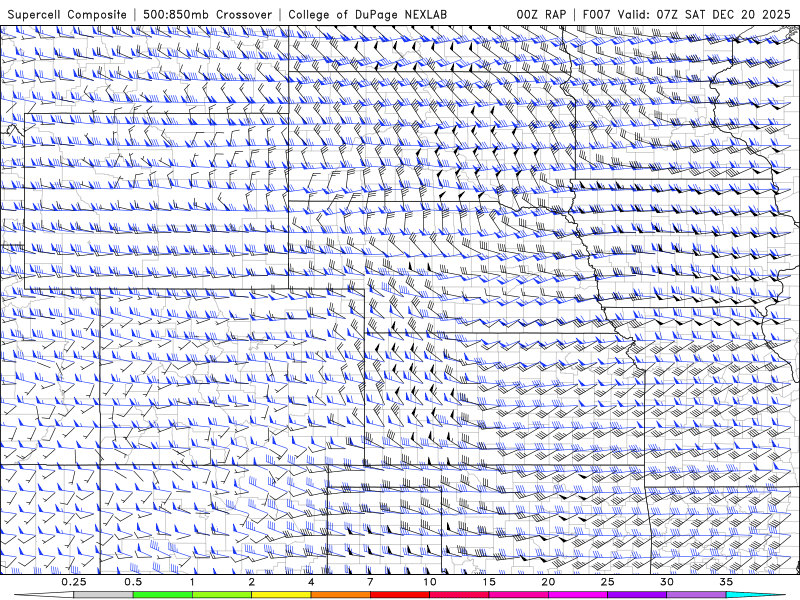Viewport: 800px width, 600px height.
Task: Click the '4' legend value
Action: click(x=311, y=582)
